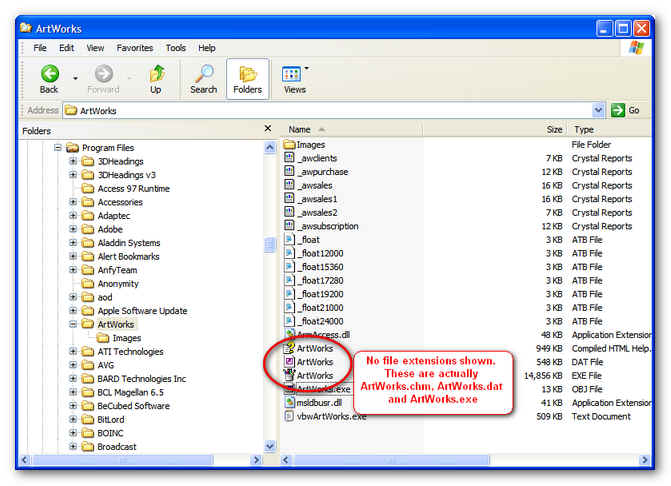
Task: Select BARD Technologies Inc folder
Action: pos(142,379)
